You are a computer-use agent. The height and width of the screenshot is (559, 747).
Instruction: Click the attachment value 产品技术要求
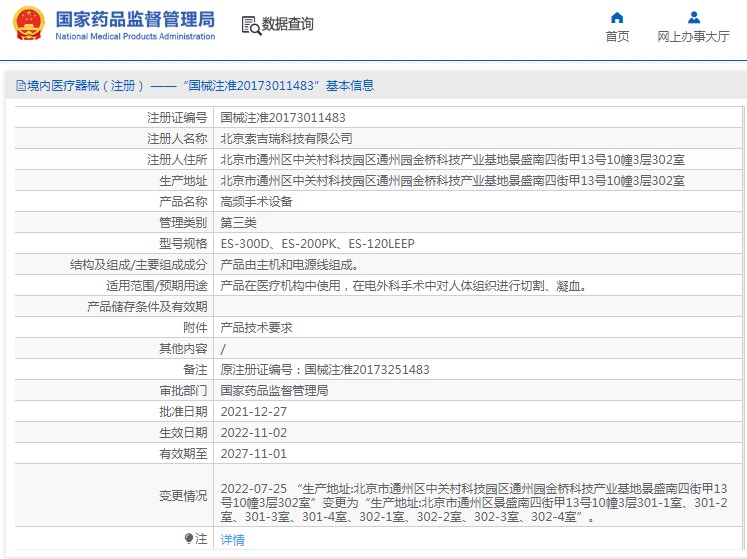tap(256, 327)
